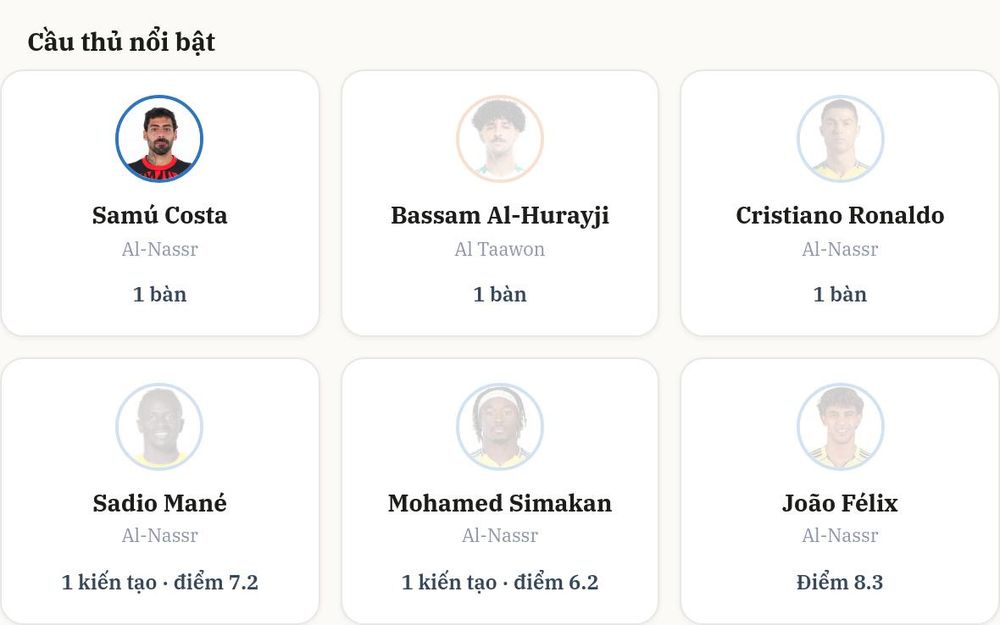Open the Cristiano Ronaldo player name
Viewport: 1000px width, 625px height.
point(840,216)
